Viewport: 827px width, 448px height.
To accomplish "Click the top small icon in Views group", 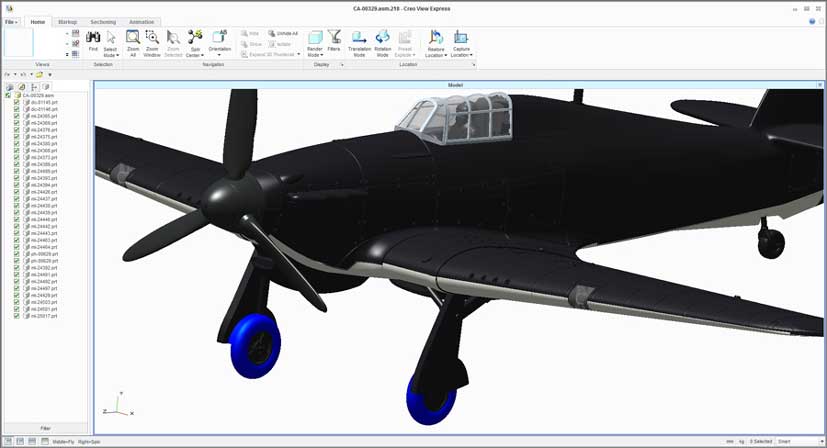I will [x=75, y=33].
